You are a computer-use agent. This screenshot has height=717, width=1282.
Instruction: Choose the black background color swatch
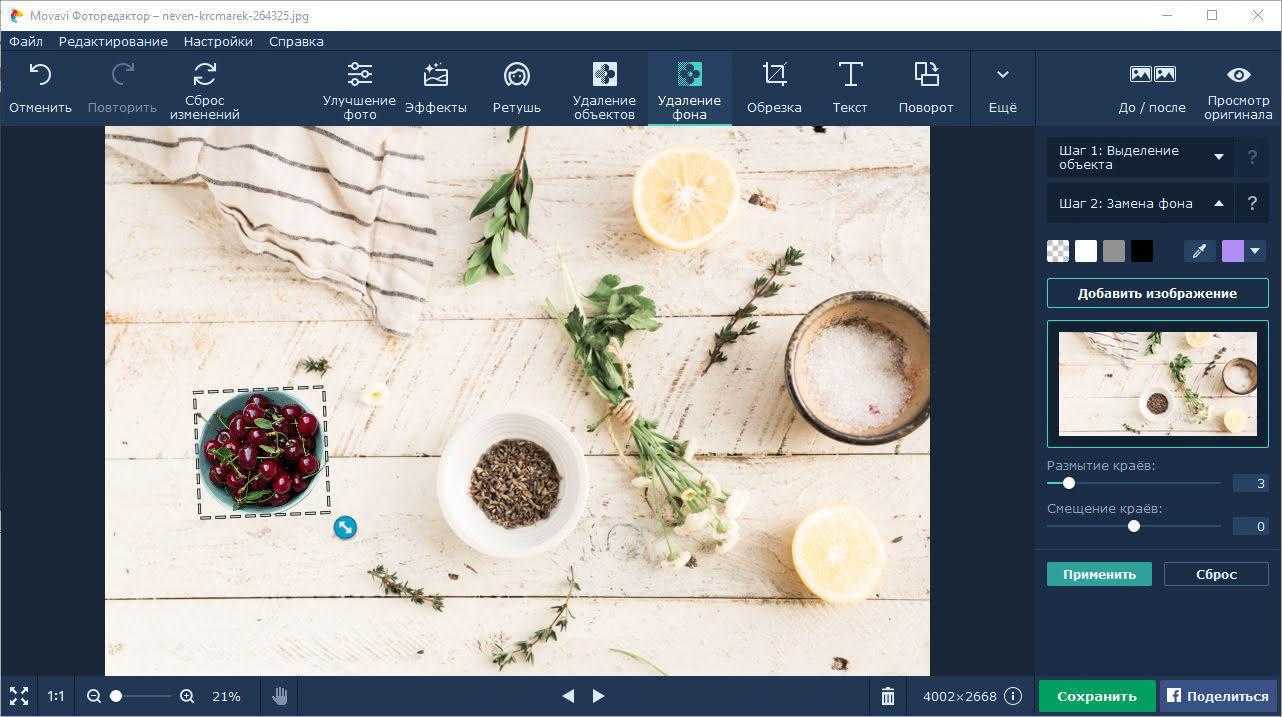click(x=1142, y=252)
